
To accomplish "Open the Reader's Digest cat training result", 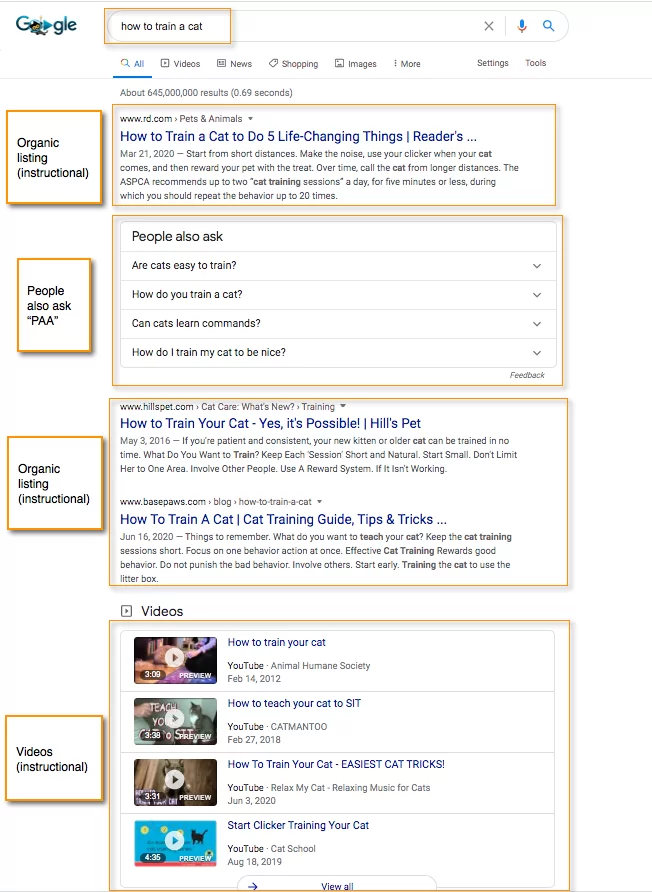I will click(x=297, y=136).
